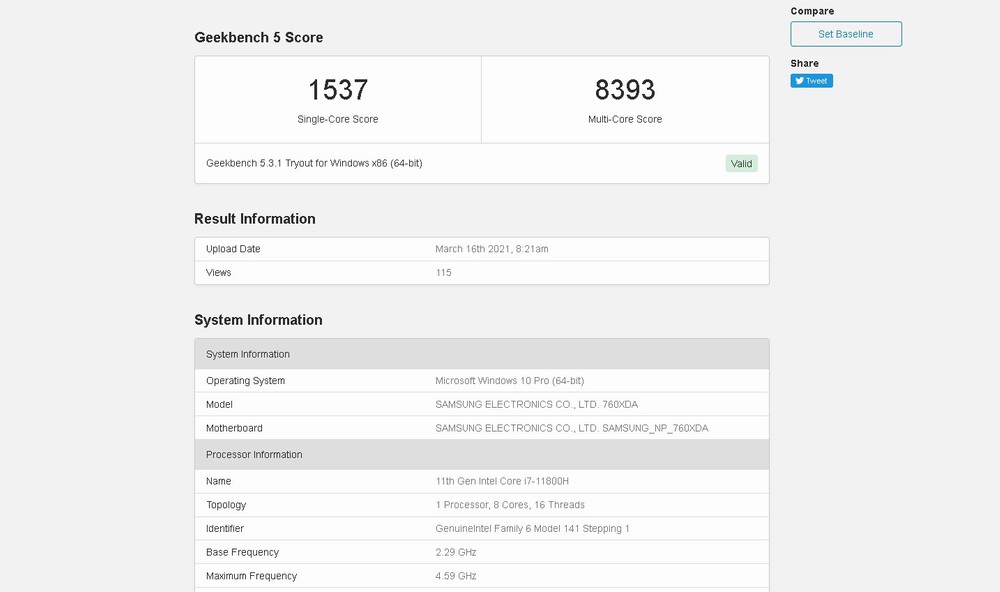The image size is (1000, 592).
Task: Click the processor Name label
Action: coord(218,481)
